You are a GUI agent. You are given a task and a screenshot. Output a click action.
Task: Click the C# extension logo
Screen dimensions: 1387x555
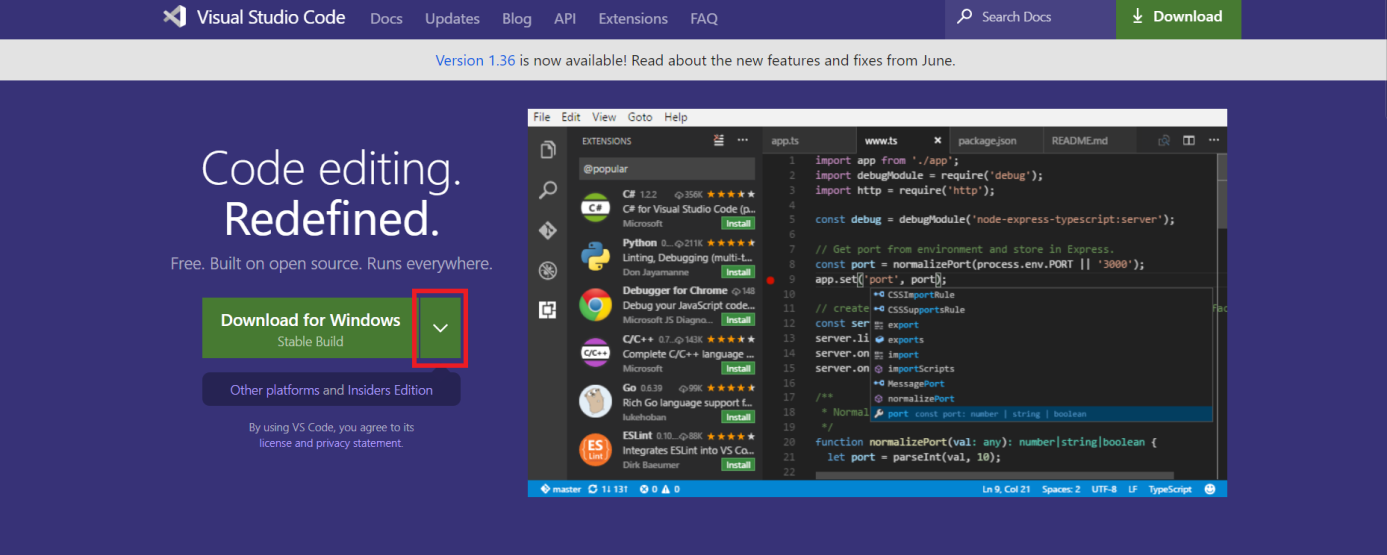(x=596, y=208)
